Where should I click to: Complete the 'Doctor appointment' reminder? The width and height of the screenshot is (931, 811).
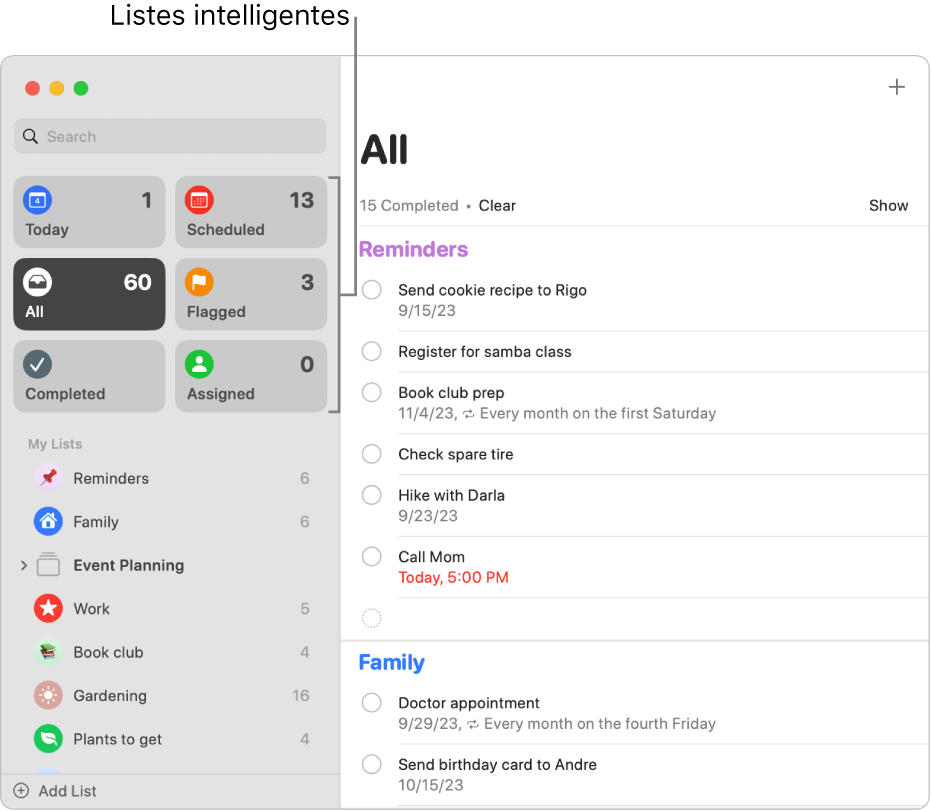tap(372, 703)
